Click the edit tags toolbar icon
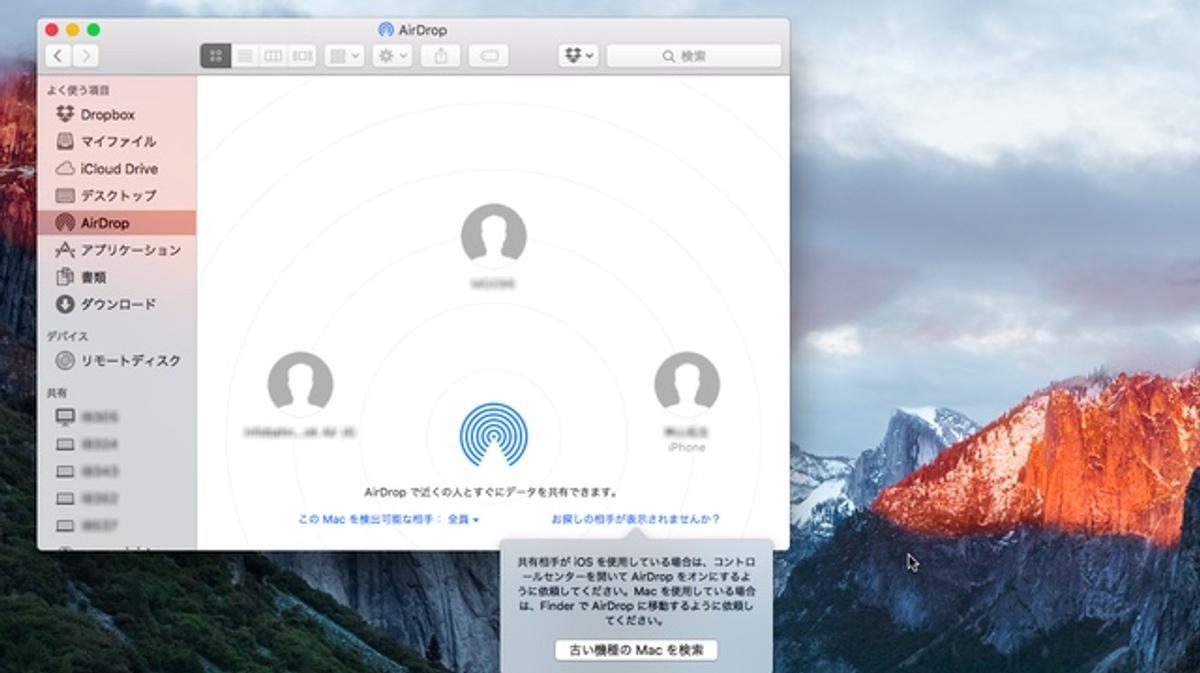Screen dimensions: 1200x673 [489, 56]
